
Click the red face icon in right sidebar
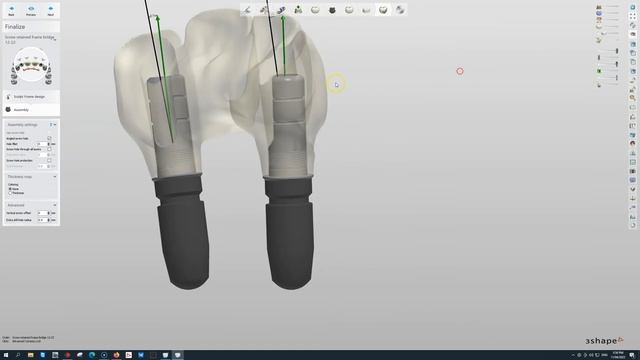(x=633, y=144)
